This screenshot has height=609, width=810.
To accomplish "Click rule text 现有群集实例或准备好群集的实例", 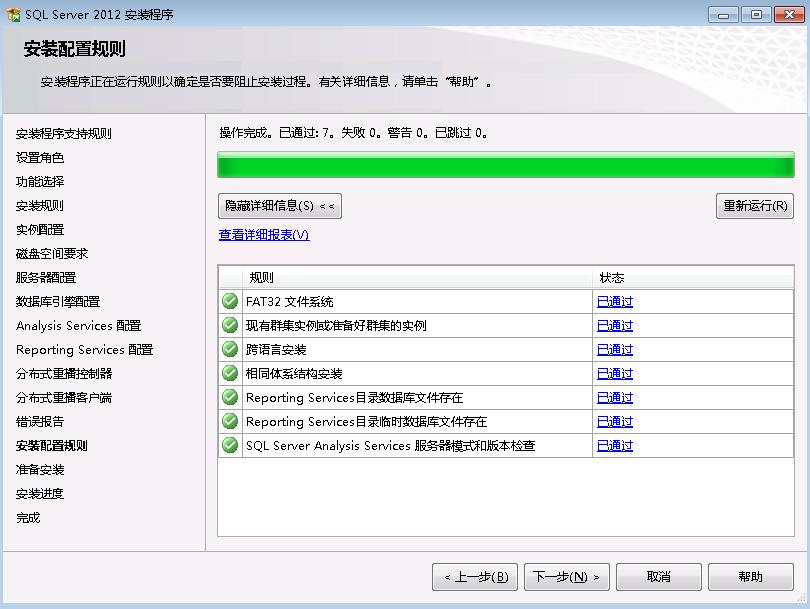I will pyautogui.click(x=336, y=325).
